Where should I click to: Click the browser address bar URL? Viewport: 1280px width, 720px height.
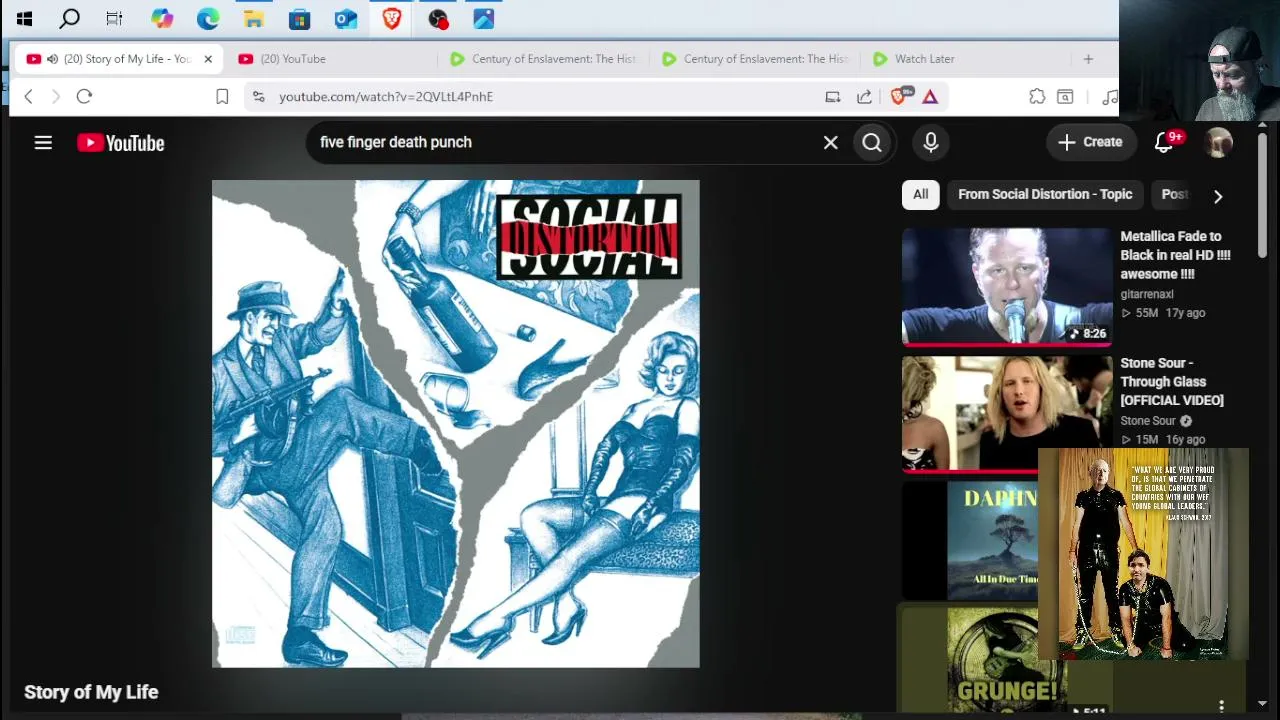click(x=386, y=96)
